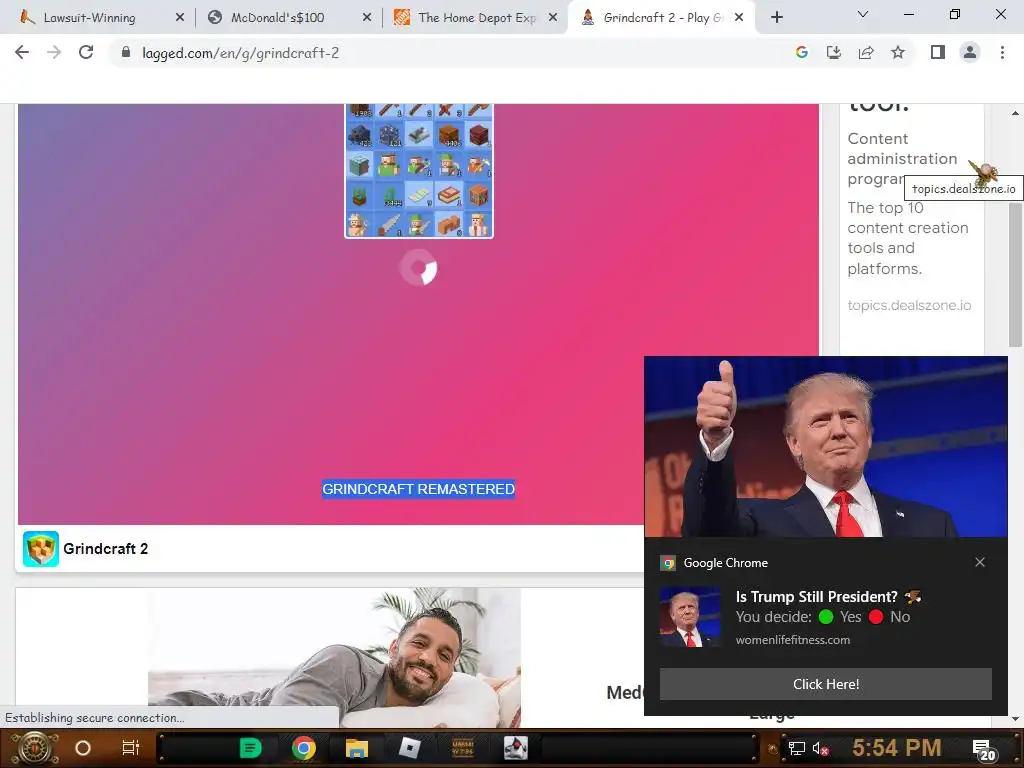
Task: Open the brown text-labeled taskbar app
Action: [x=462, y=748]
